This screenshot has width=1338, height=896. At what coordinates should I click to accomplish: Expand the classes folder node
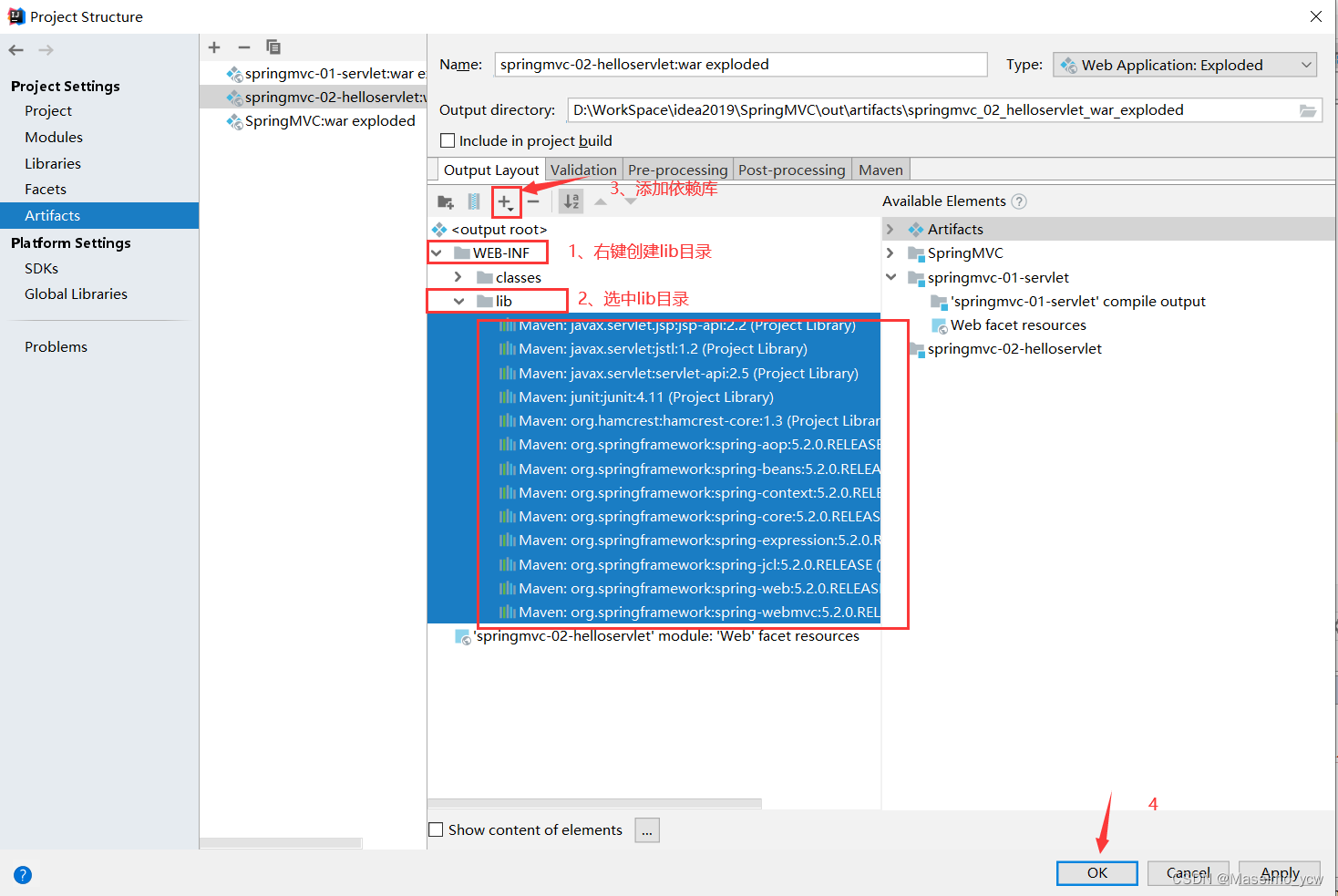coord(458,277)
